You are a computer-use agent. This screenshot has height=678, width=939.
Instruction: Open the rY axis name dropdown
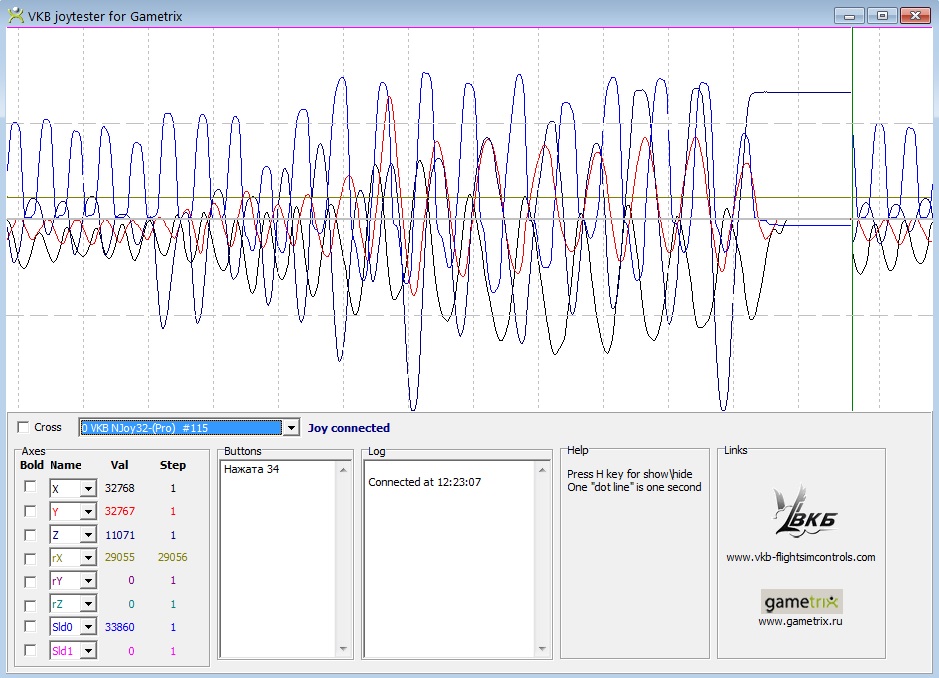pyautogui.click(x=88, y=581)
